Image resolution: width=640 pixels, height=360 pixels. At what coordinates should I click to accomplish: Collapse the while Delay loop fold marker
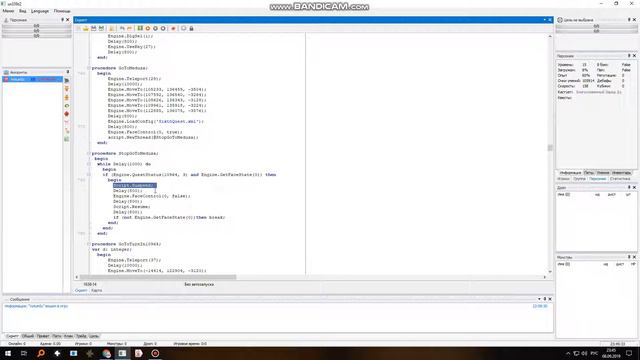(89, 164)
